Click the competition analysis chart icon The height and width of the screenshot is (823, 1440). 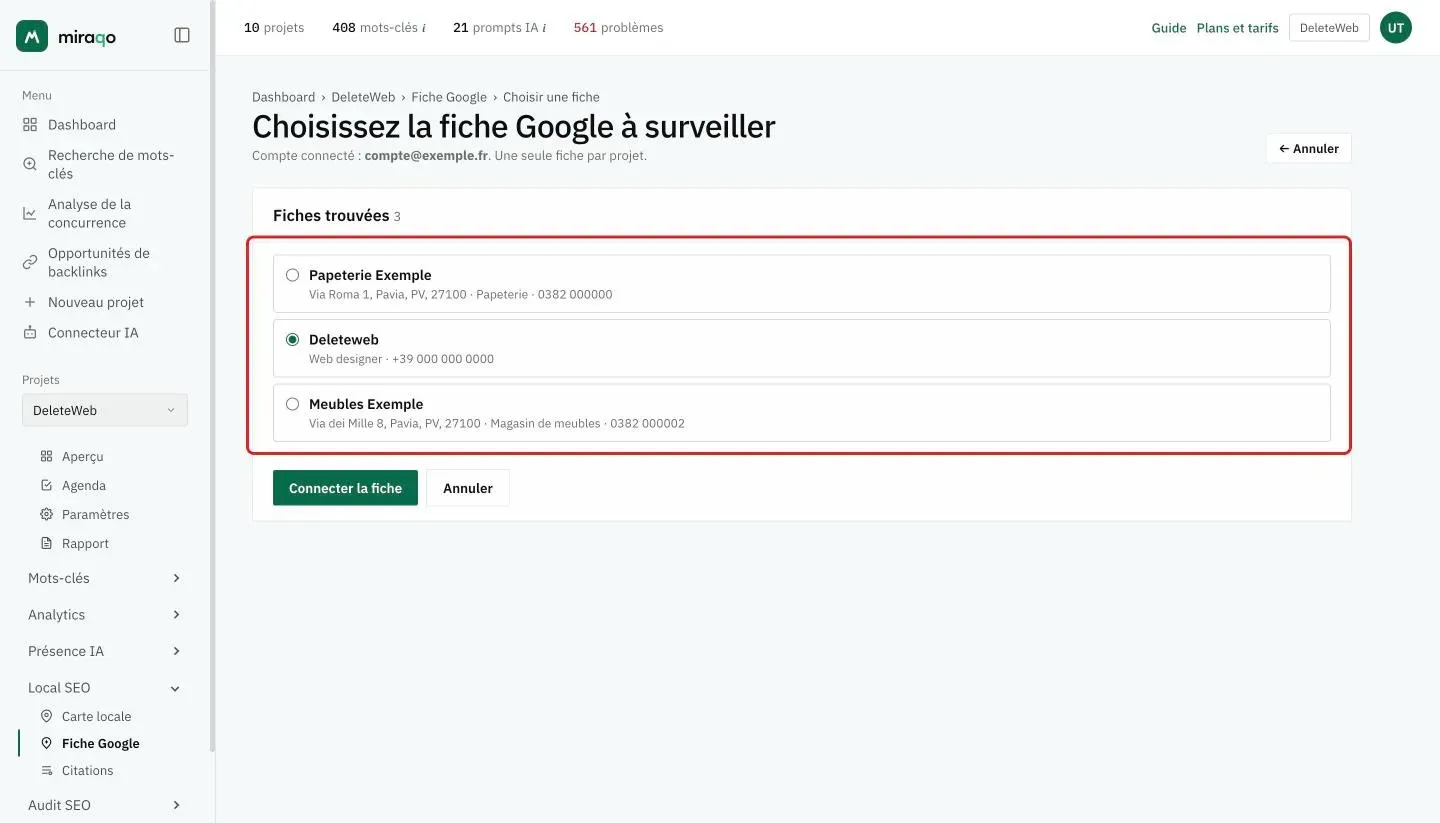[x=30, y=213]
